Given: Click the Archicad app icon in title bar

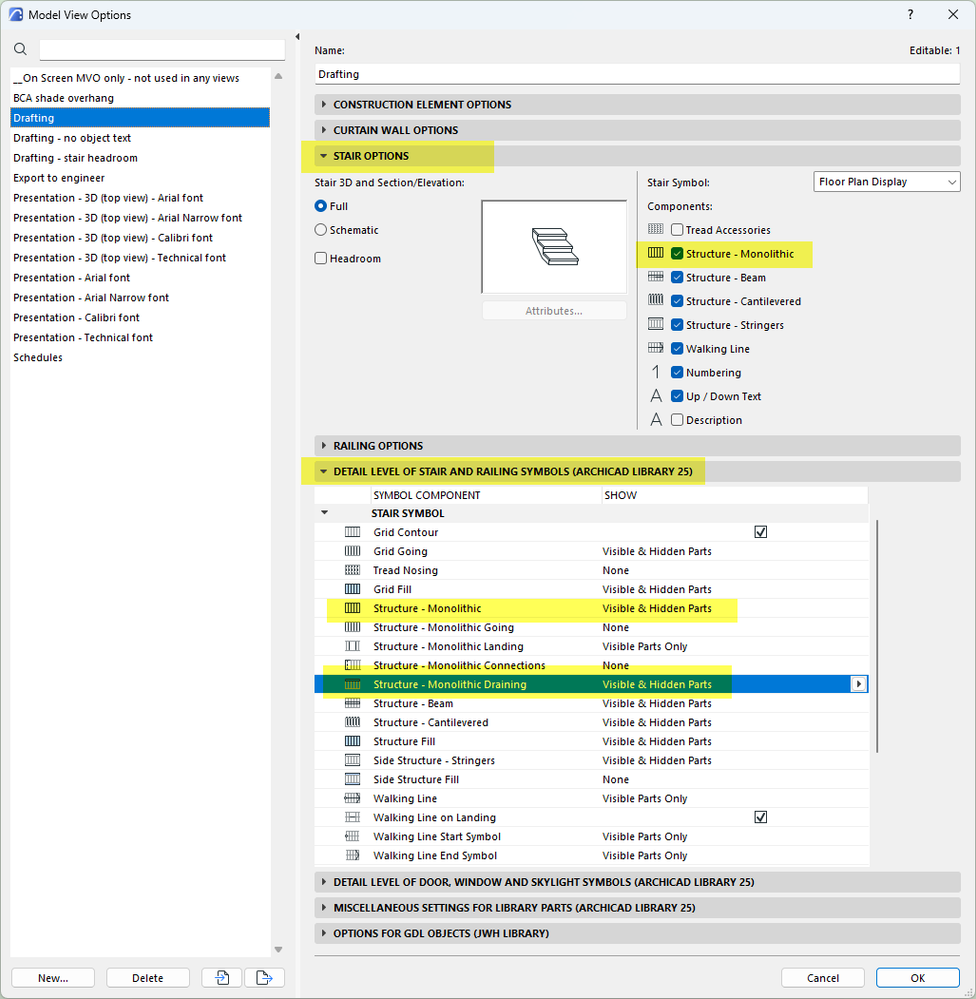Looking at the screenshot, I should click(16, 14).
